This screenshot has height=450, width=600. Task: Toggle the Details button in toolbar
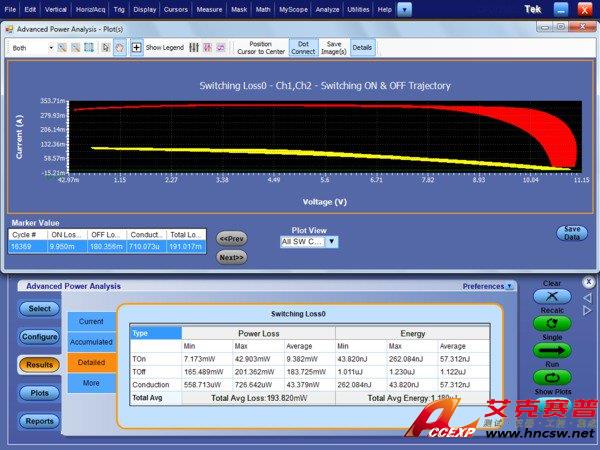pyautogui.click(x=362, y=47)
